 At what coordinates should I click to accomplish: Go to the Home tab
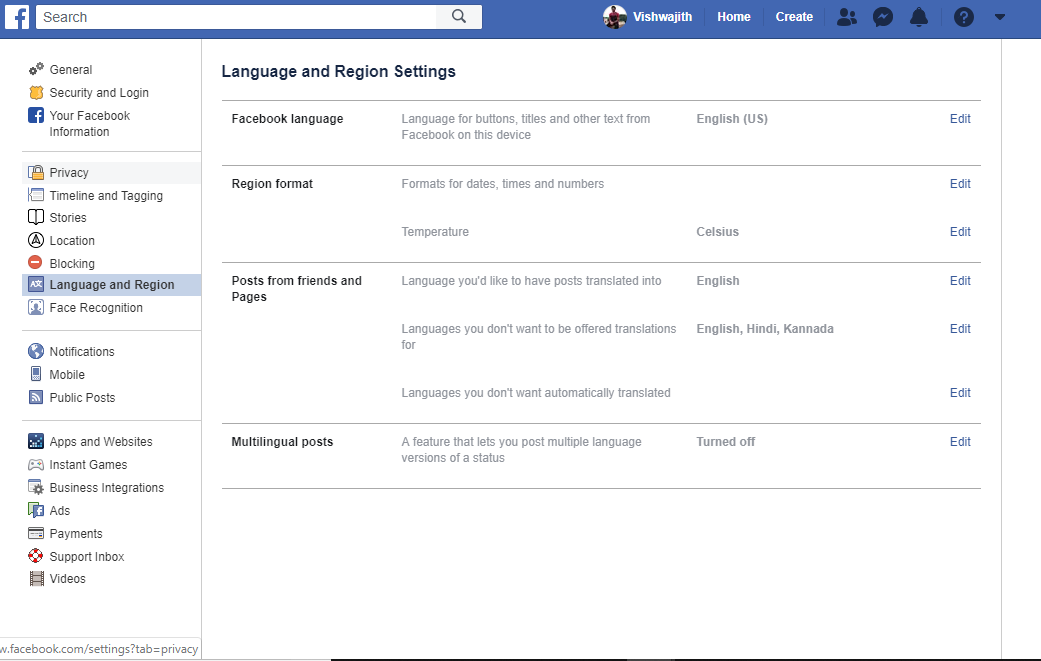coord(733,17)
